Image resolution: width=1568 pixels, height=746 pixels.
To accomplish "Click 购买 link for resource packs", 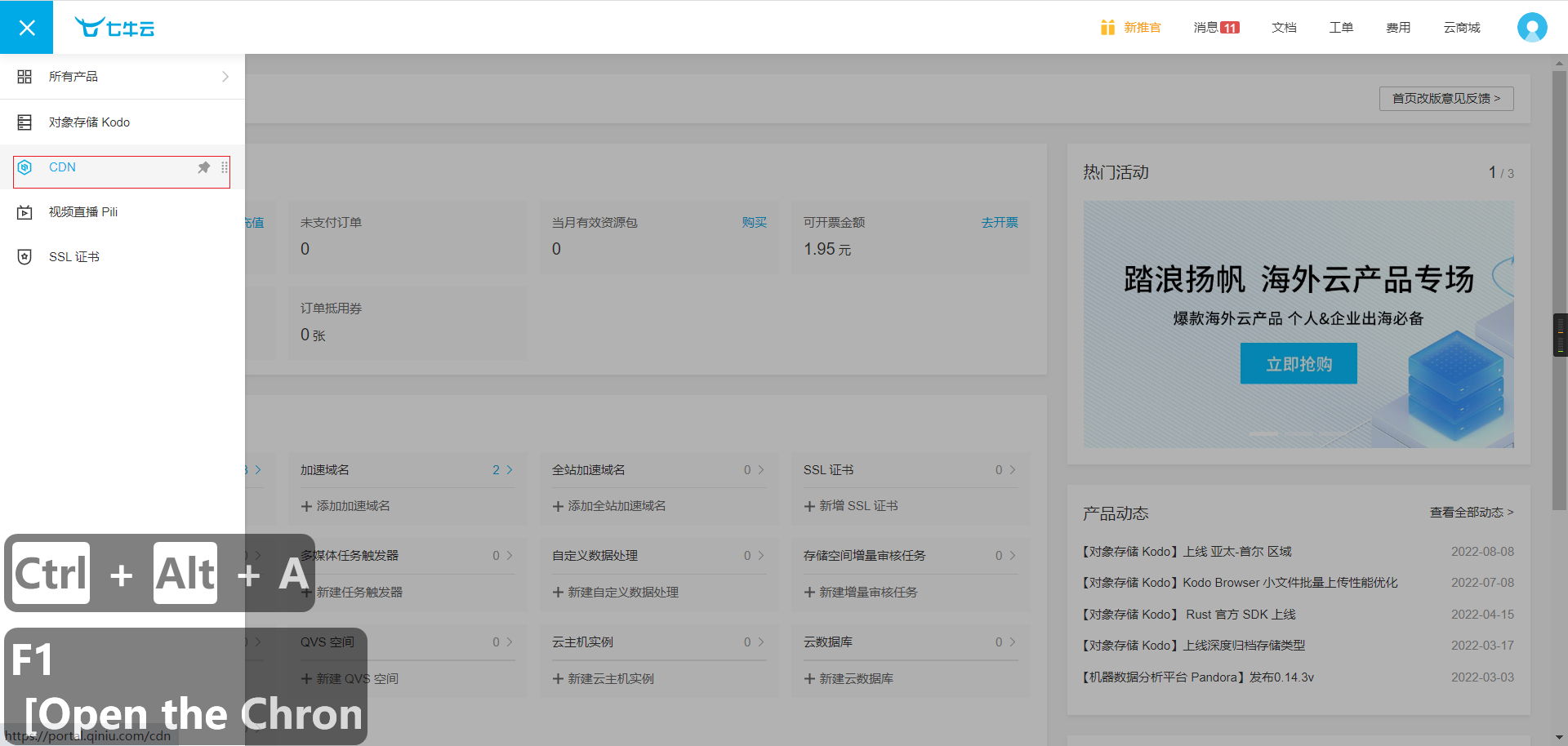I will [x=754, y=222].
